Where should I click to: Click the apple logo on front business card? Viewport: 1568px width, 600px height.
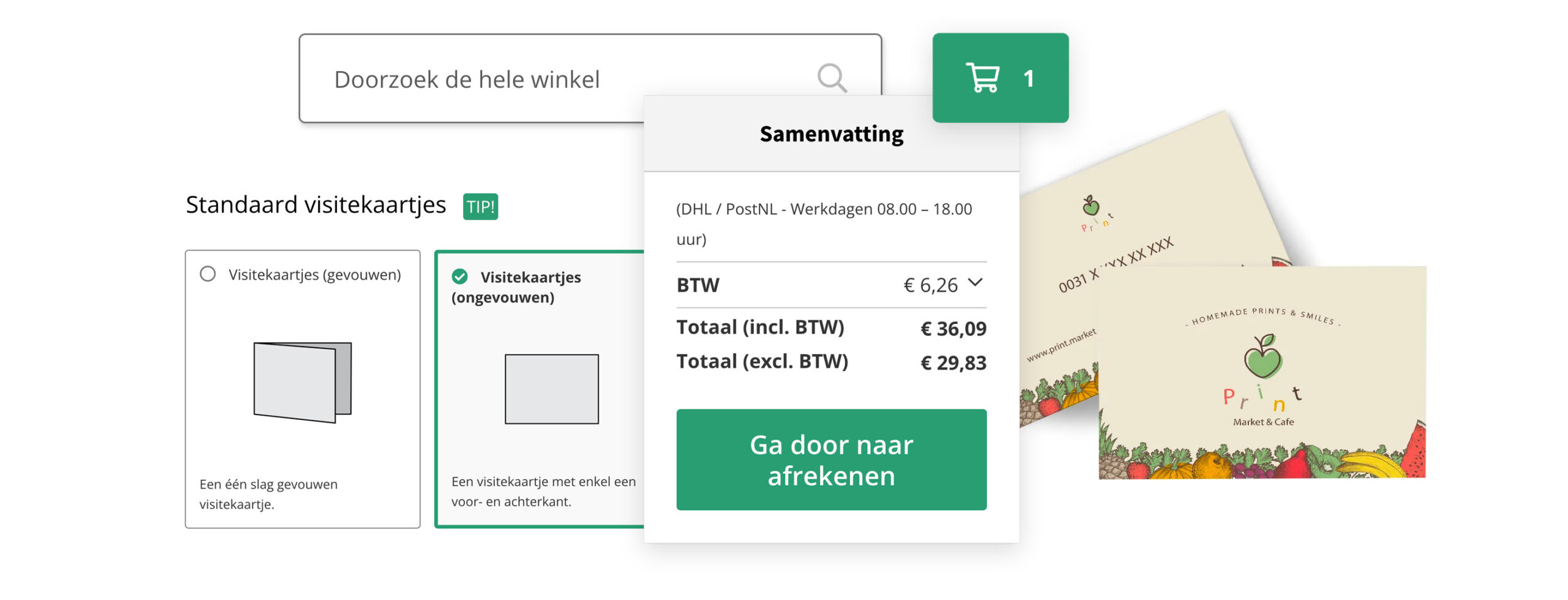(1262, 356)
